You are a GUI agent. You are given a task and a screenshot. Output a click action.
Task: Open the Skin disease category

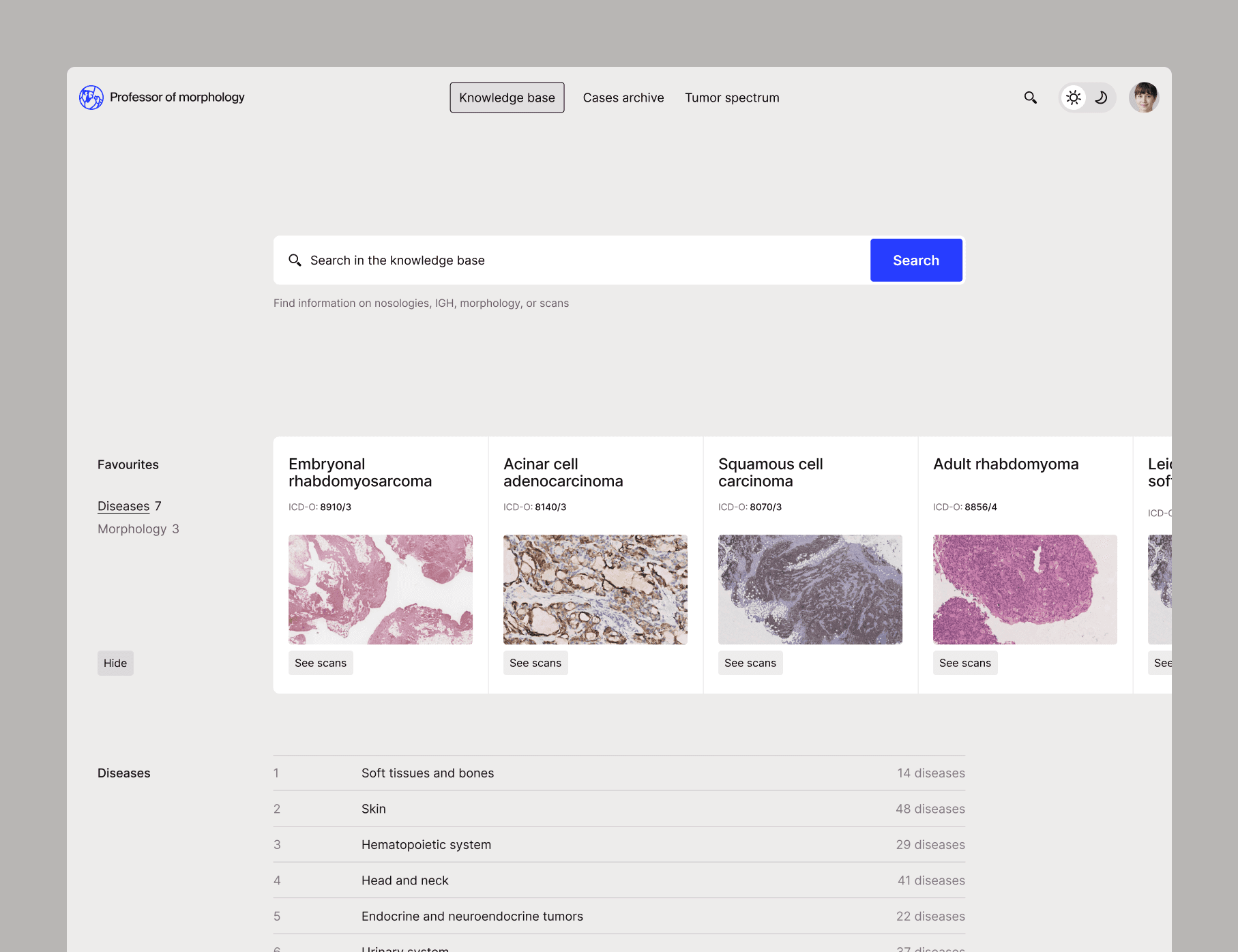619,809
